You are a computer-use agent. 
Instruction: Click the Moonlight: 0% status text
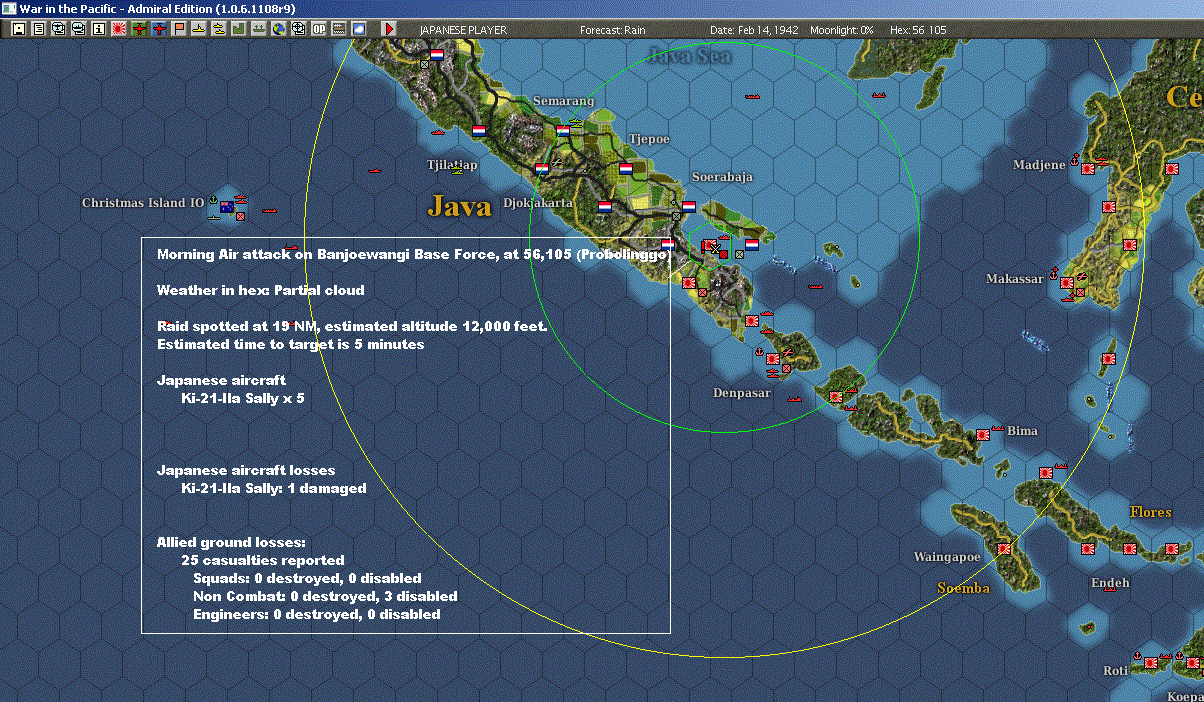coord(842,30)
